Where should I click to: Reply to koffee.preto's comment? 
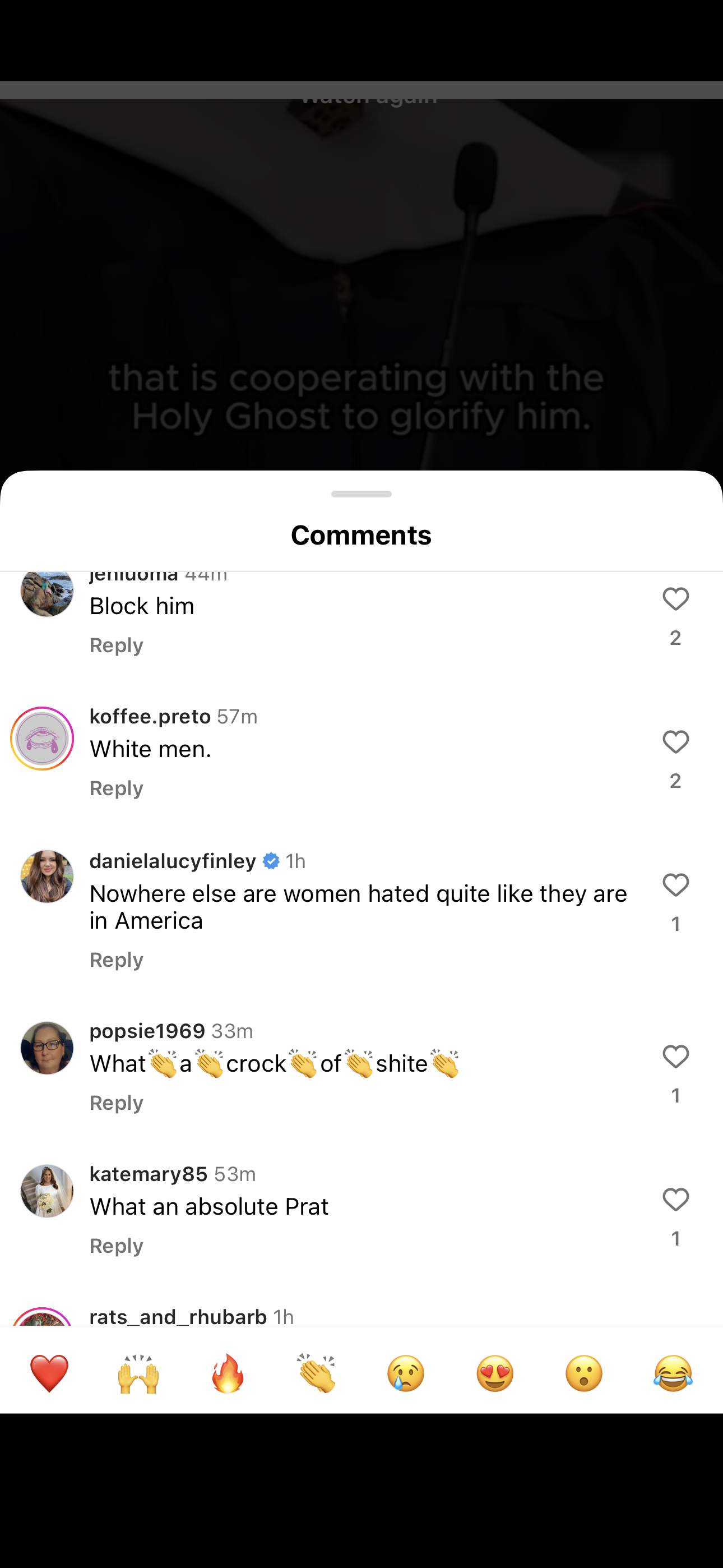(116, 788)
